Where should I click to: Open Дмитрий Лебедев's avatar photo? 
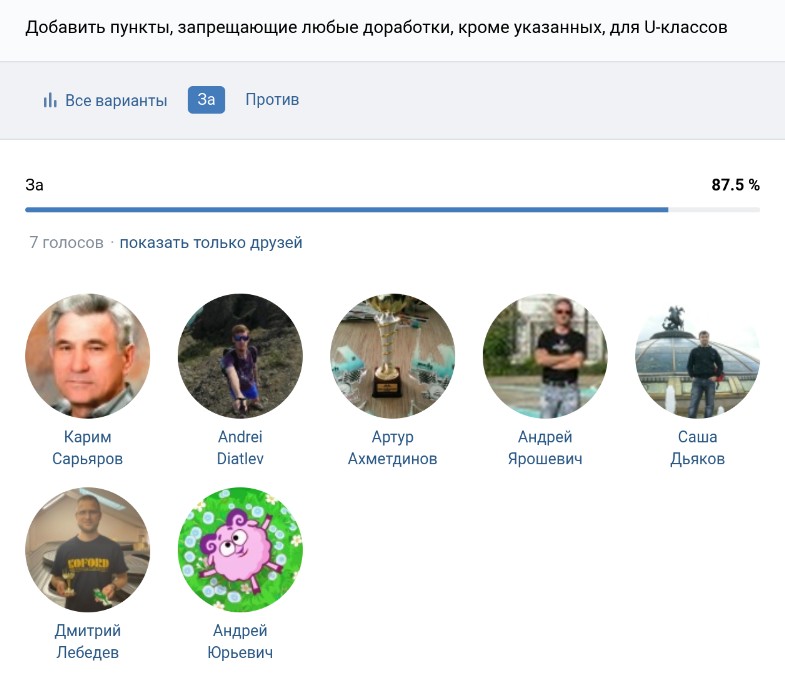tap(87, 549)
